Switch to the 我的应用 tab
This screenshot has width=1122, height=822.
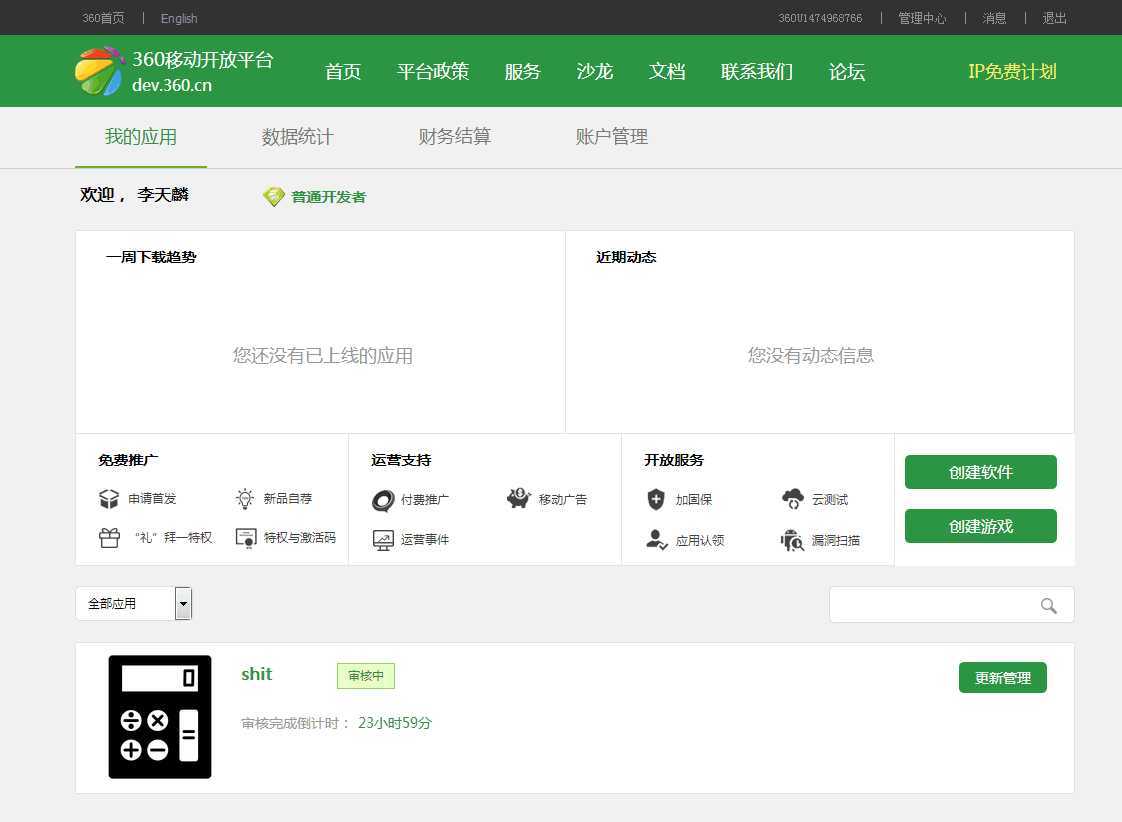coord(141,137)
